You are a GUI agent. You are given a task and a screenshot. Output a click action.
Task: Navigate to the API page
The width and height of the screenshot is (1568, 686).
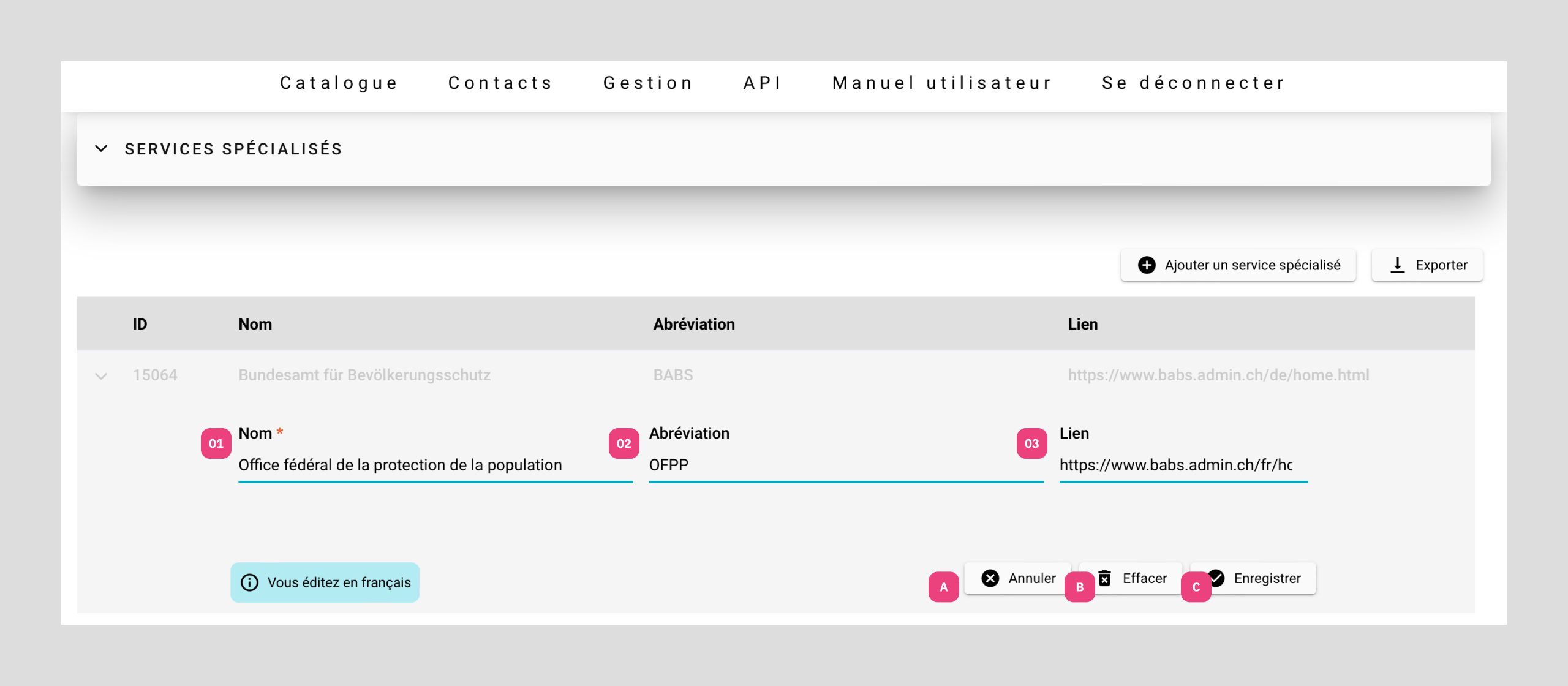[x=763, y=83]
